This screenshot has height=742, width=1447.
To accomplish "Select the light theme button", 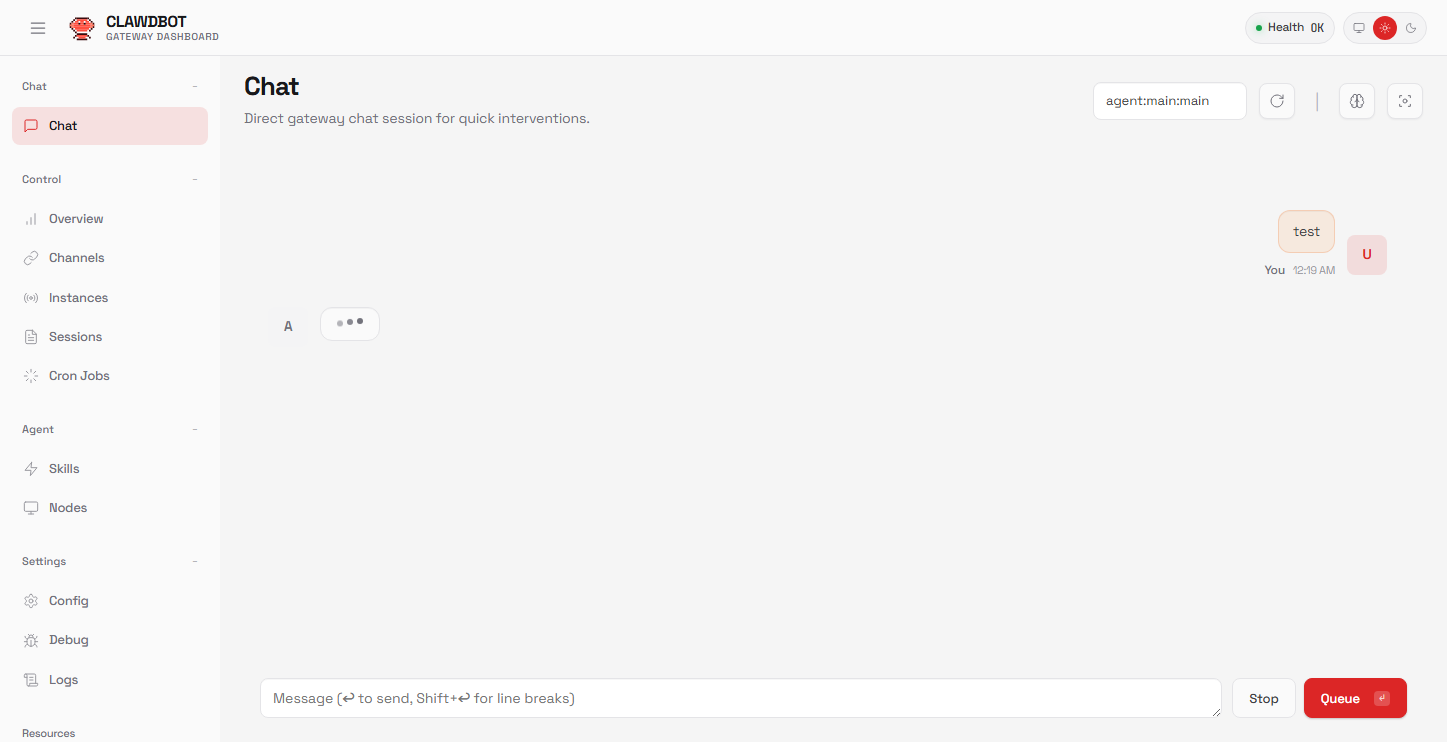I will pos(1385,28).
